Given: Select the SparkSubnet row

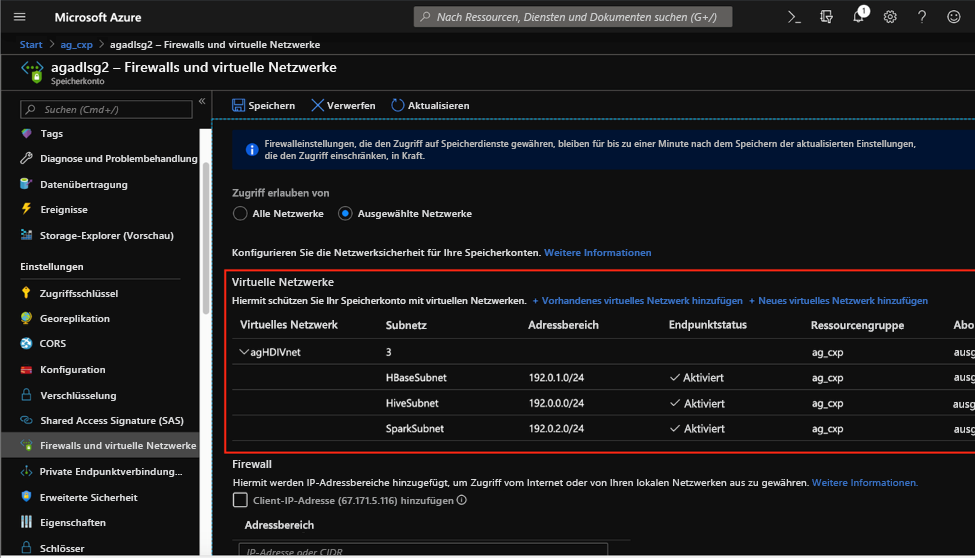Looking at the screenshot, I should click(603, 429).
